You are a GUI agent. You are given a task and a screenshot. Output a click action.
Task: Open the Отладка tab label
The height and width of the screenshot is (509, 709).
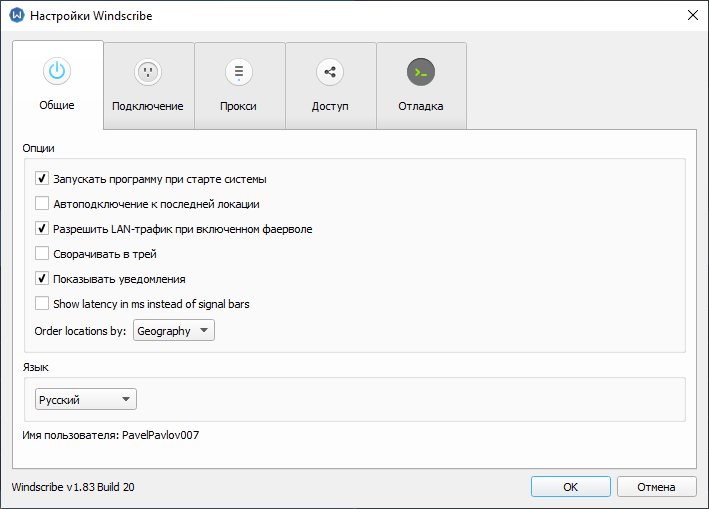pos(421,106)
